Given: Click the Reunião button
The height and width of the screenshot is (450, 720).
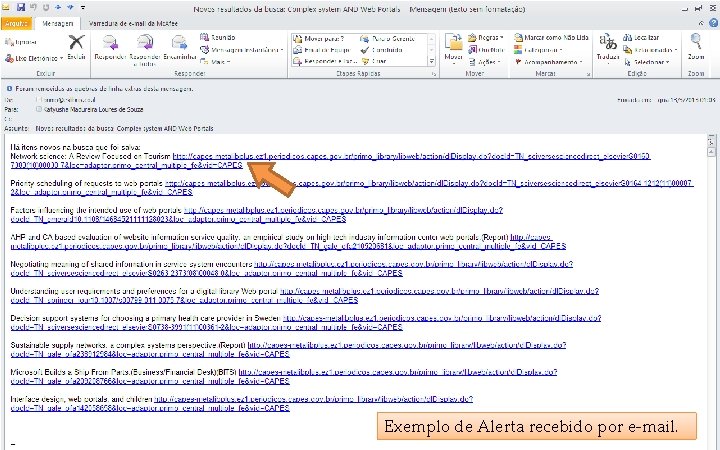Looking at the screenshot, I should 218,37.
